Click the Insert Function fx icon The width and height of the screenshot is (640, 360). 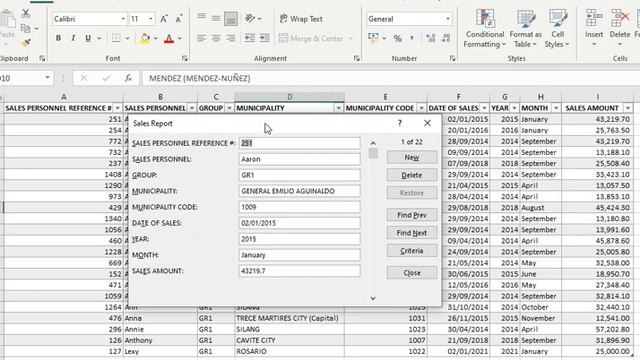tap(128, 78)
